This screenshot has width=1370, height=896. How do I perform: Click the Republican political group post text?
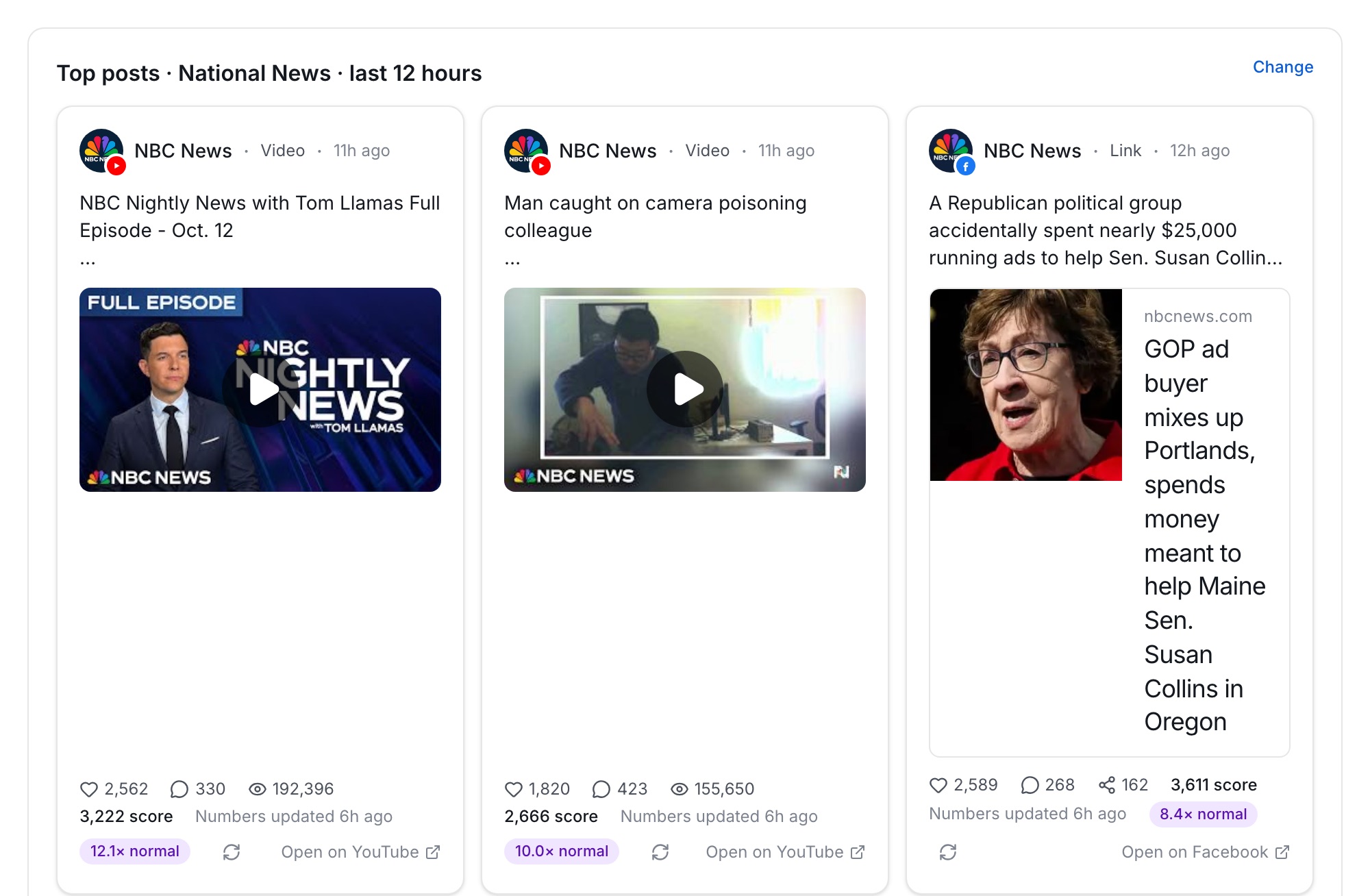click(1106, 230)
